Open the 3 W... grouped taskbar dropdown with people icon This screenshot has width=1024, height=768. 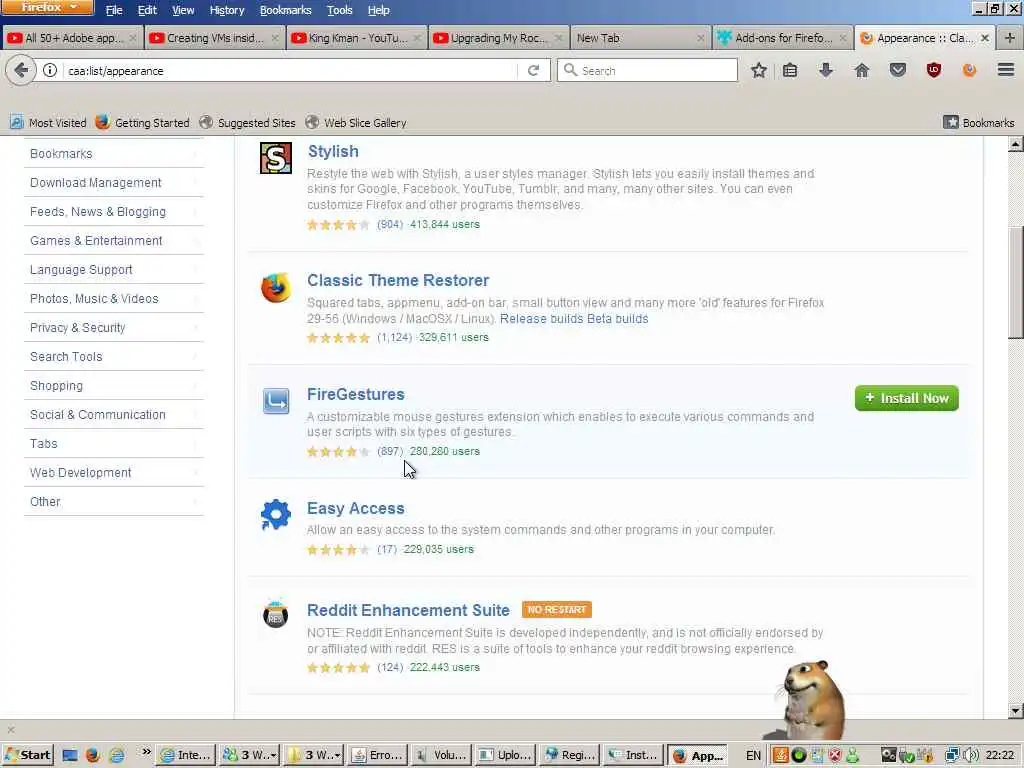click(x=249, y=756)
